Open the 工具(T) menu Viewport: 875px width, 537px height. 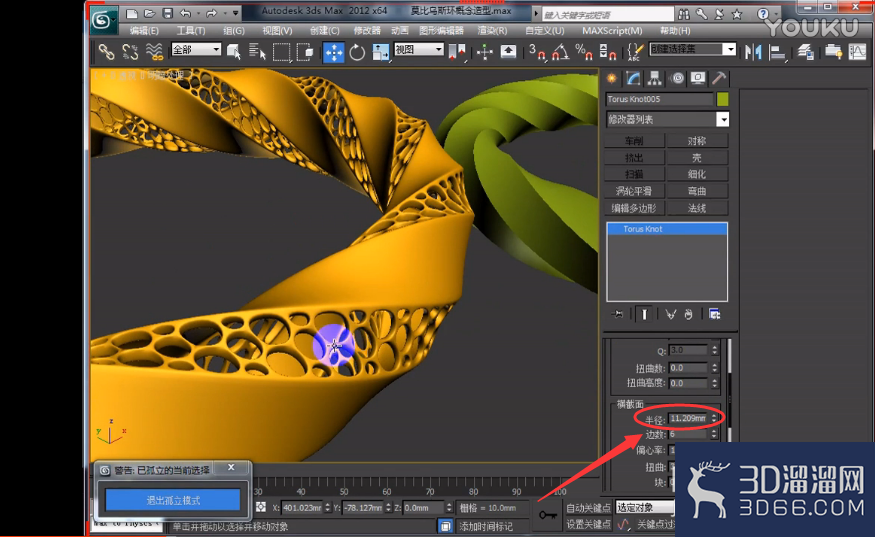191,31
